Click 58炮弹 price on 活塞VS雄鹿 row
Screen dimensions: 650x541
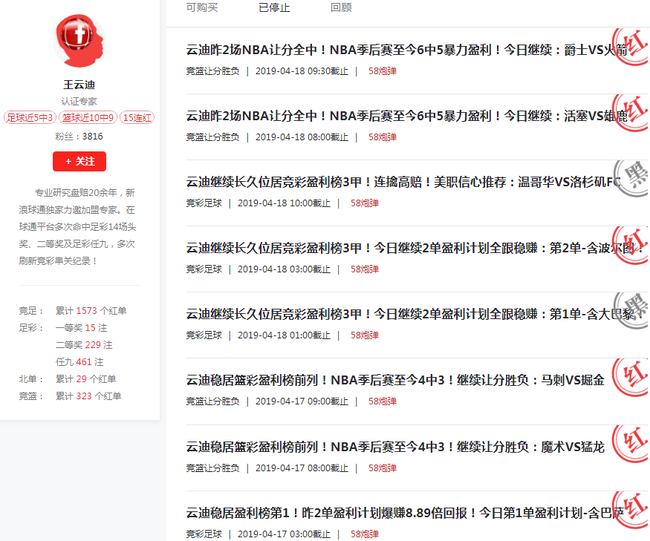382,137
